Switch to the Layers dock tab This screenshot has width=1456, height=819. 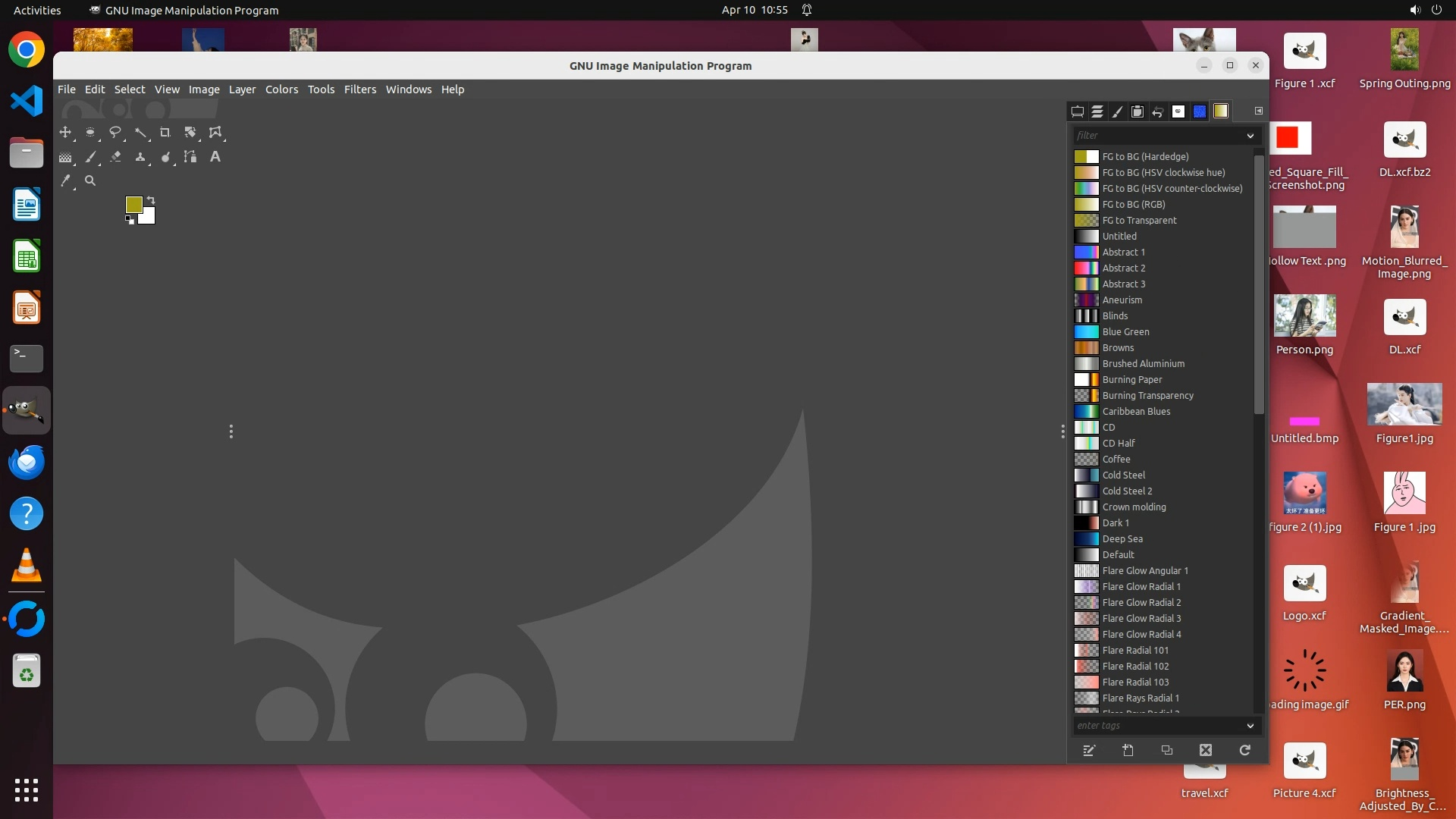tap(1097, 111)
